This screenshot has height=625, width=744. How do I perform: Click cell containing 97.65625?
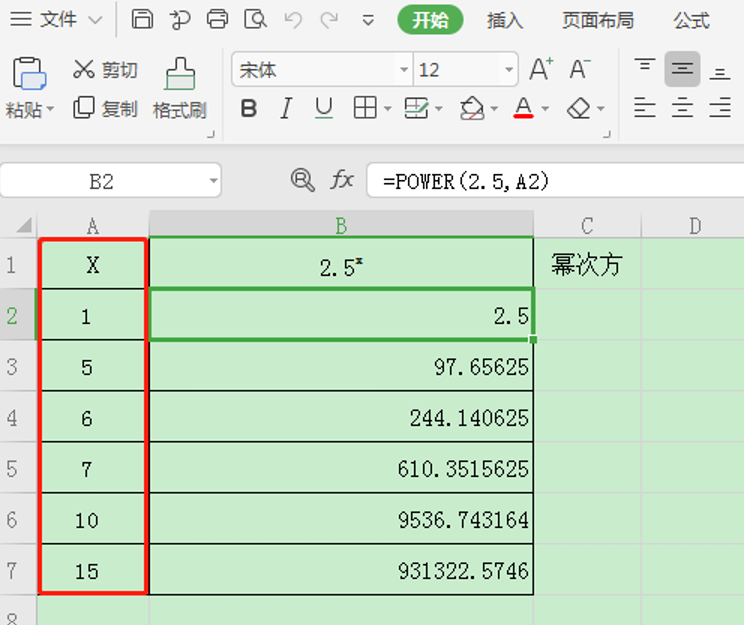coord(341,366)
